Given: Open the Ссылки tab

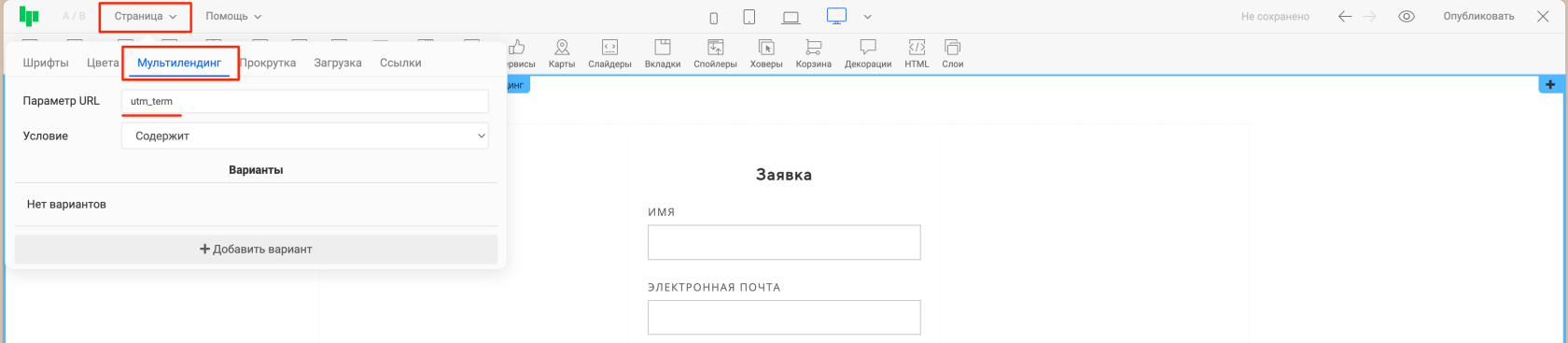Looking at the screenshot, I should coord(400,63).
